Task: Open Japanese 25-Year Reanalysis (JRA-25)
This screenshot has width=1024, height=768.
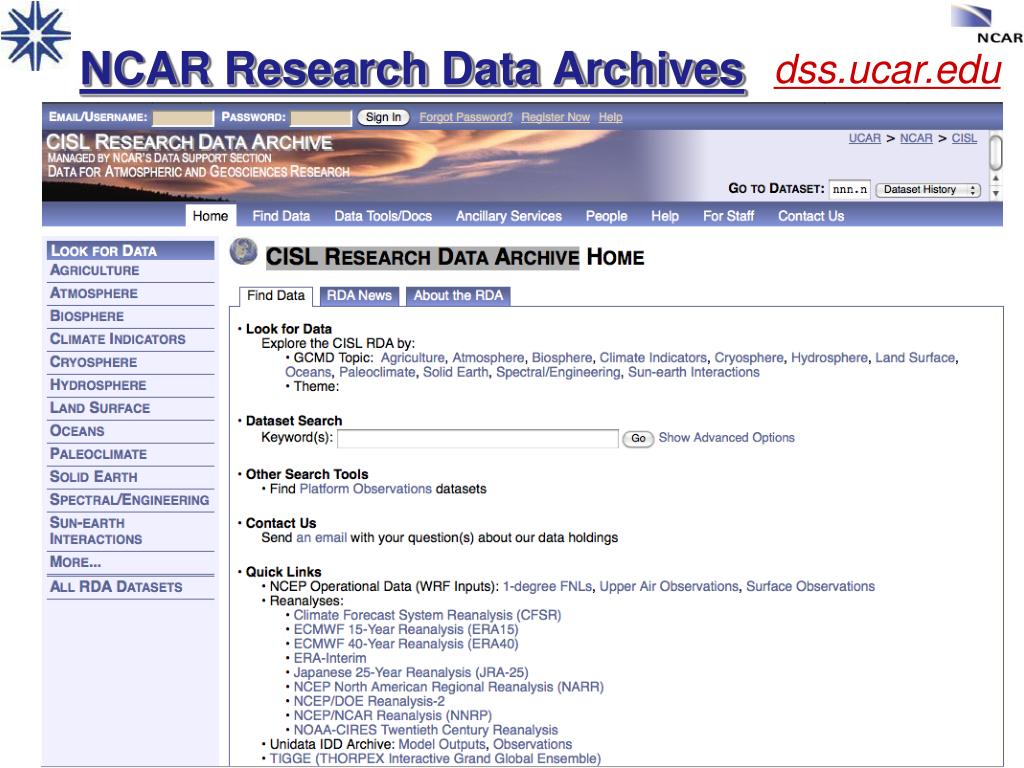Action: click(411, 673)
